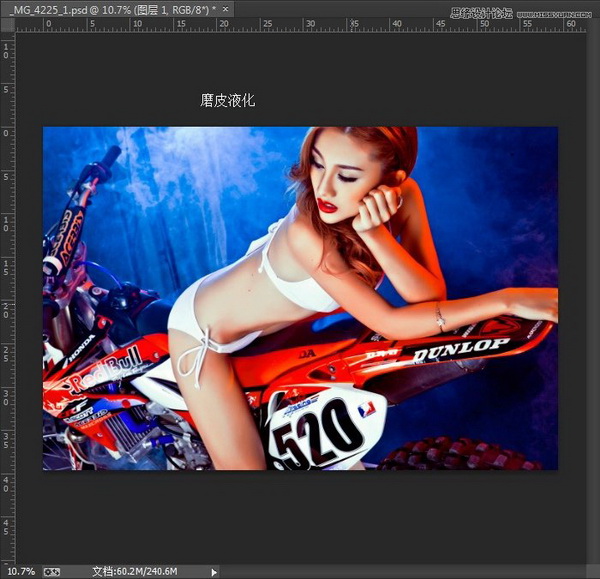This screenshot has width=600, height=579.
Task: Click the 文档:60.2M/240.6M document size readout
Action: click(134, 572)
